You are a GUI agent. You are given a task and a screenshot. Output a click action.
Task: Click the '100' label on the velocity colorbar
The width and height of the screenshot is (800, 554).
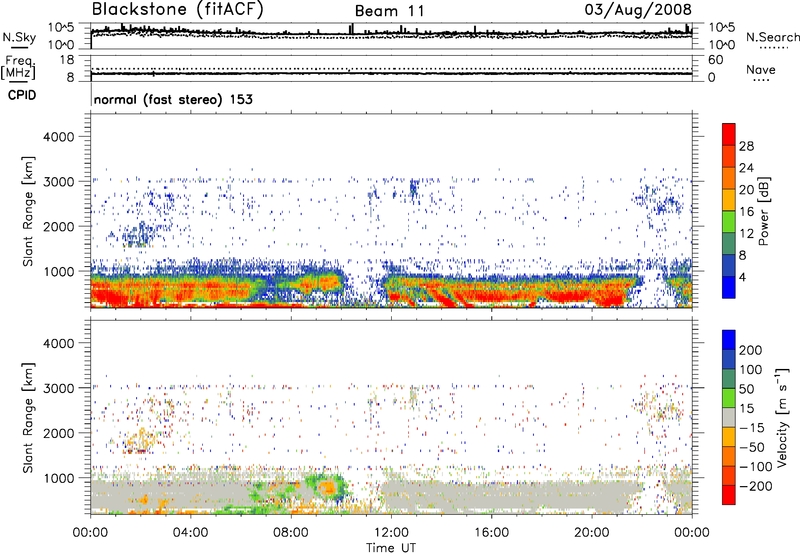coord(751,370)
